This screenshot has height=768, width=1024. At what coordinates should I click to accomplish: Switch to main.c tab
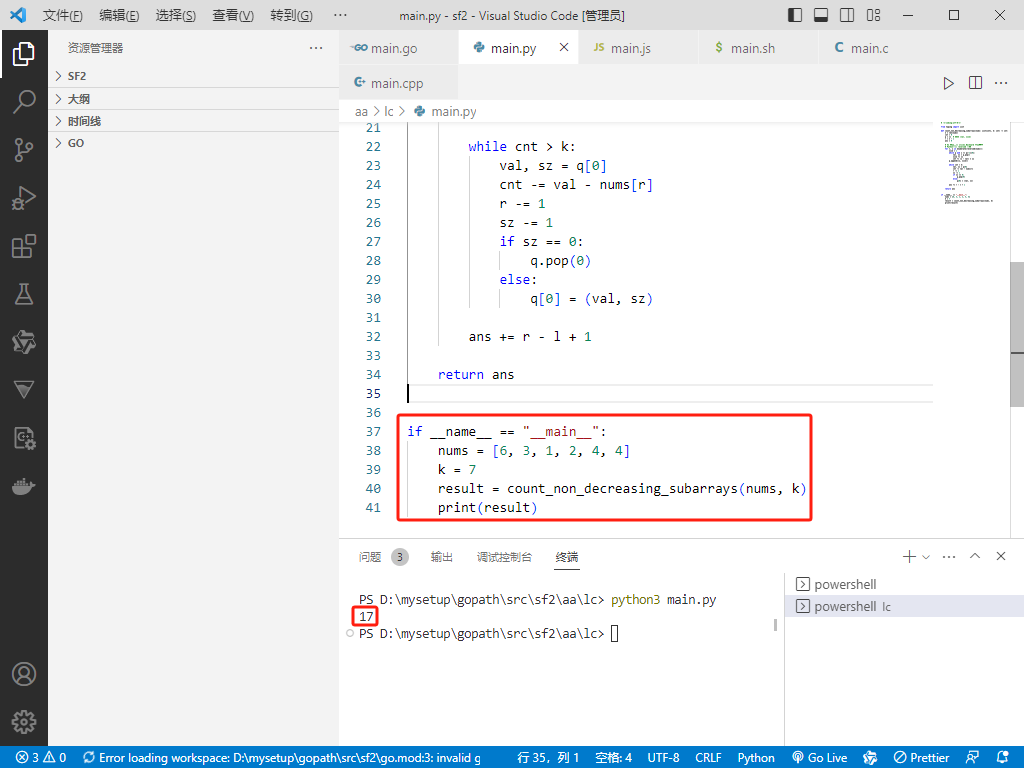tap(878, 48)
